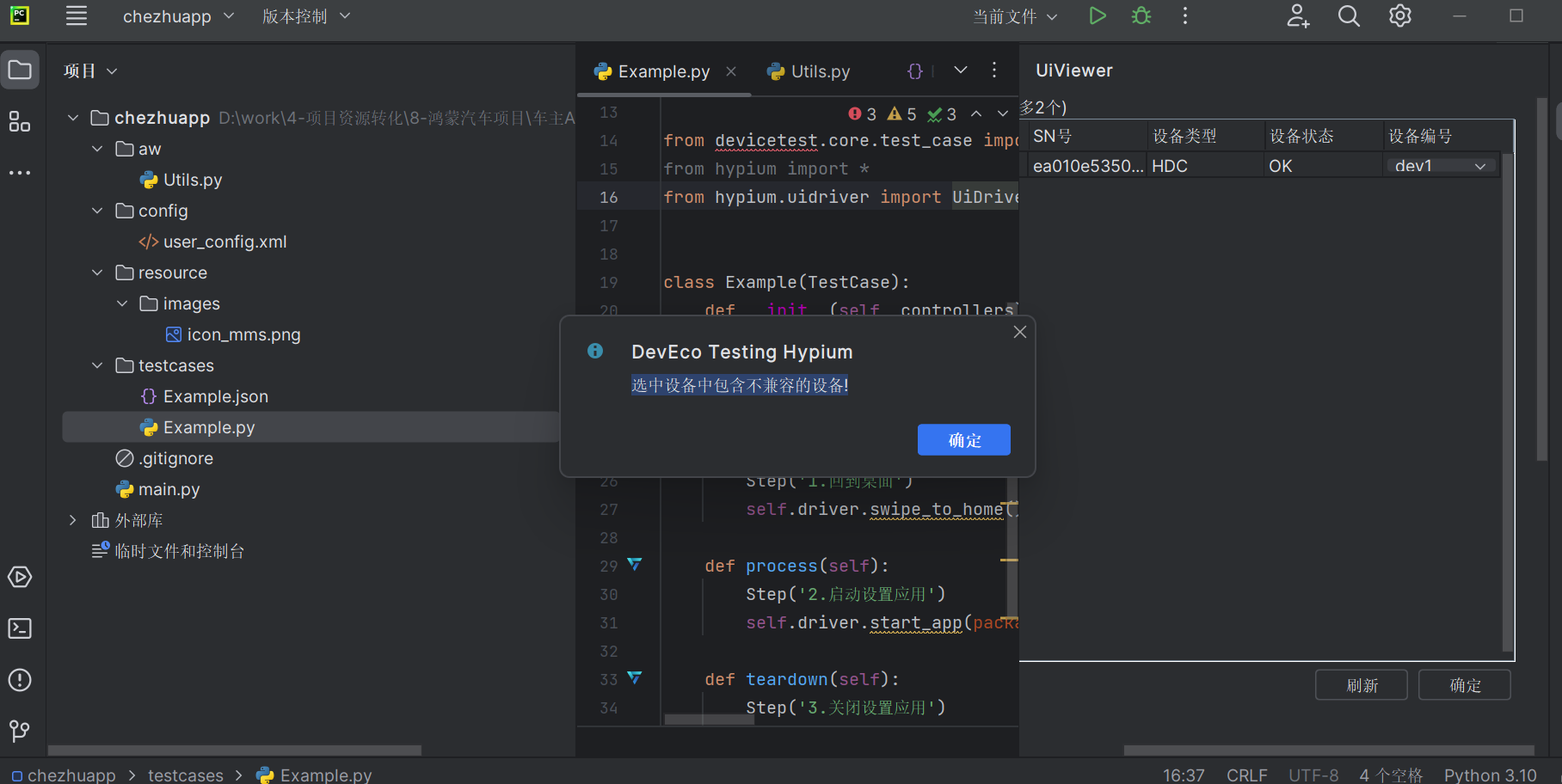Image resolution: width=1562 pixels, height=784 pixels.
Task: Open the Problems tool window
Action: pyautogui.click(x=20, y=680)
